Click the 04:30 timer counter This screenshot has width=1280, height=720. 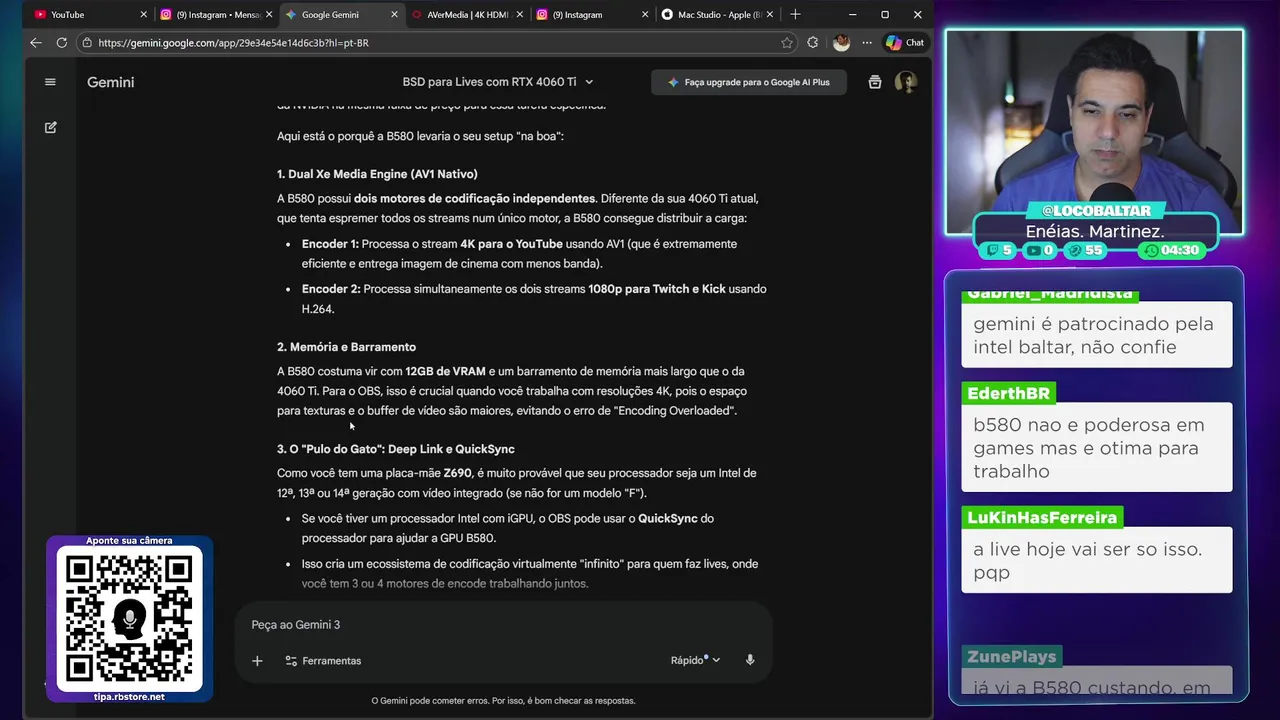point(1170,250)
